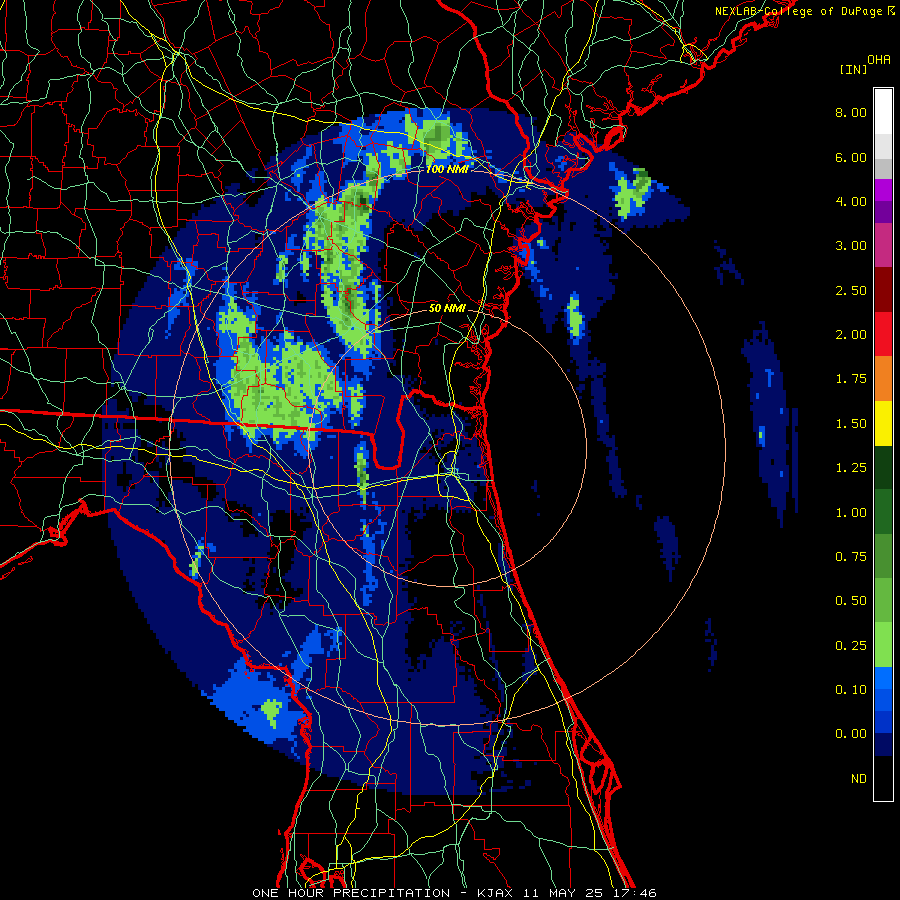Click the 0.75 legend value
This screenshot has width=900, height=900.
click(851, 557)
